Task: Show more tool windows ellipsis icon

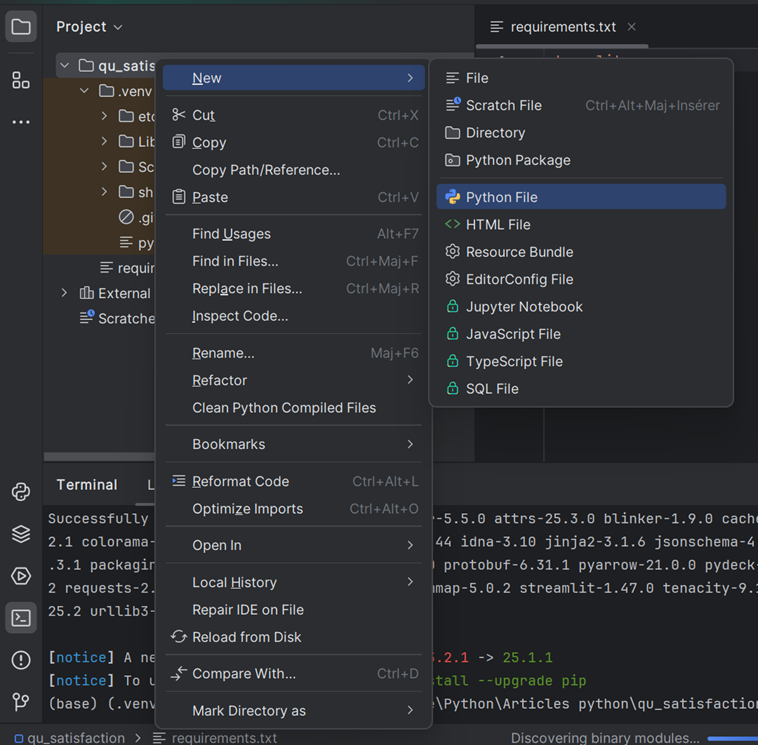Action: (x=21, y=122)
